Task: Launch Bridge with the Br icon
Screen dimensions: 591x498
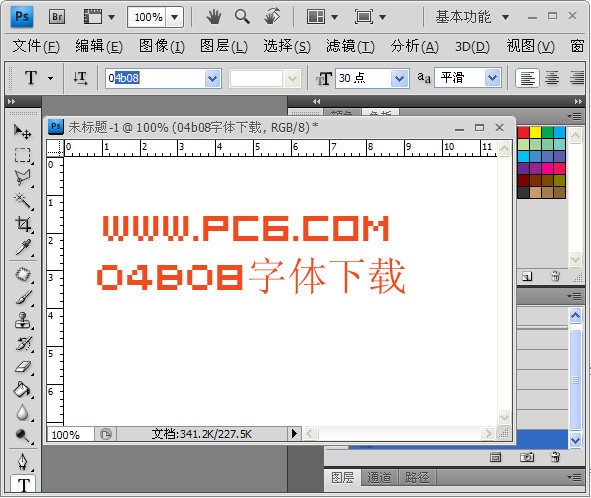Action: [x=57, y=17]
